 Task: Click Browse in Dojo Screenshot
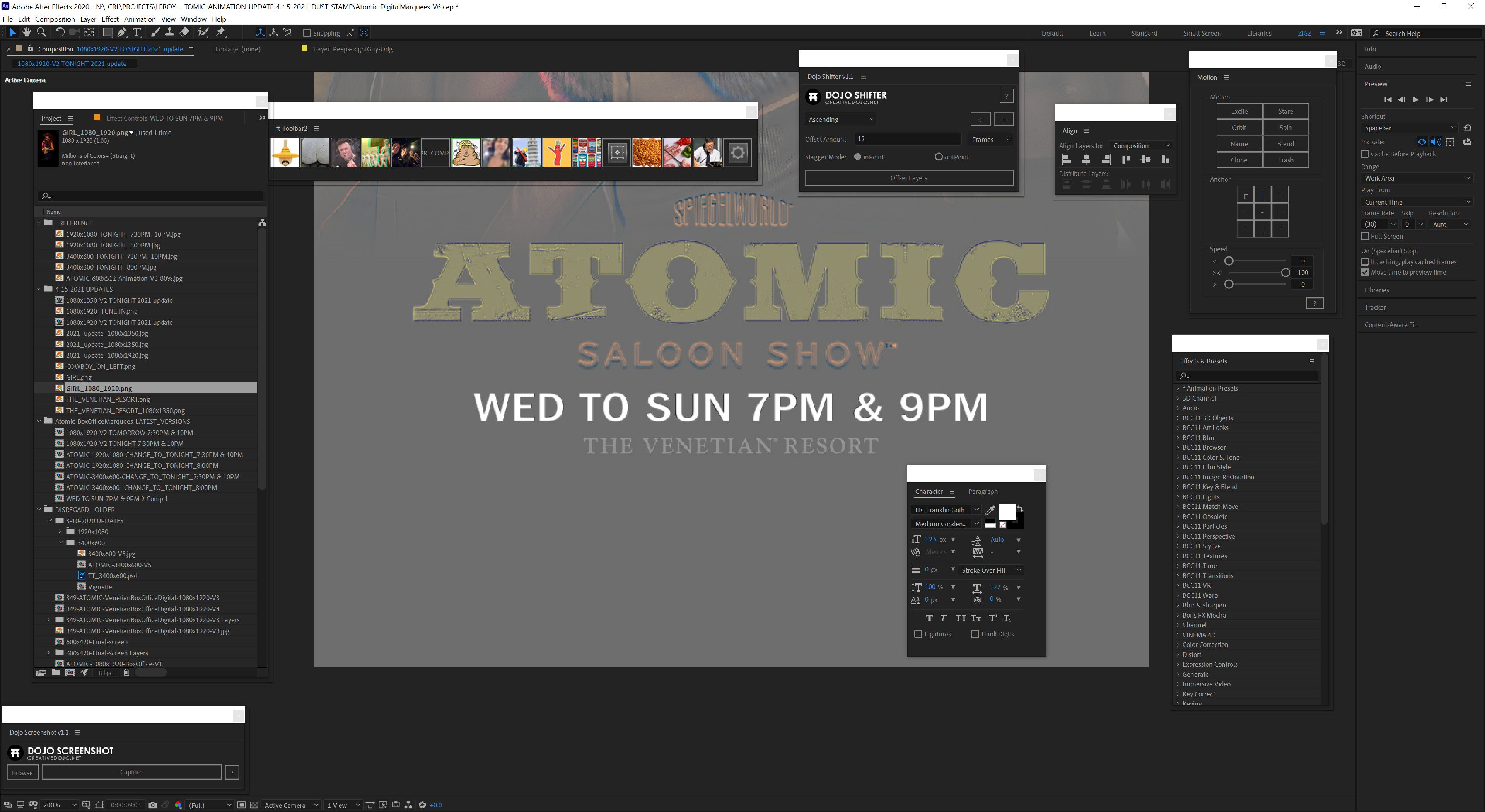(x=22, y=773)
